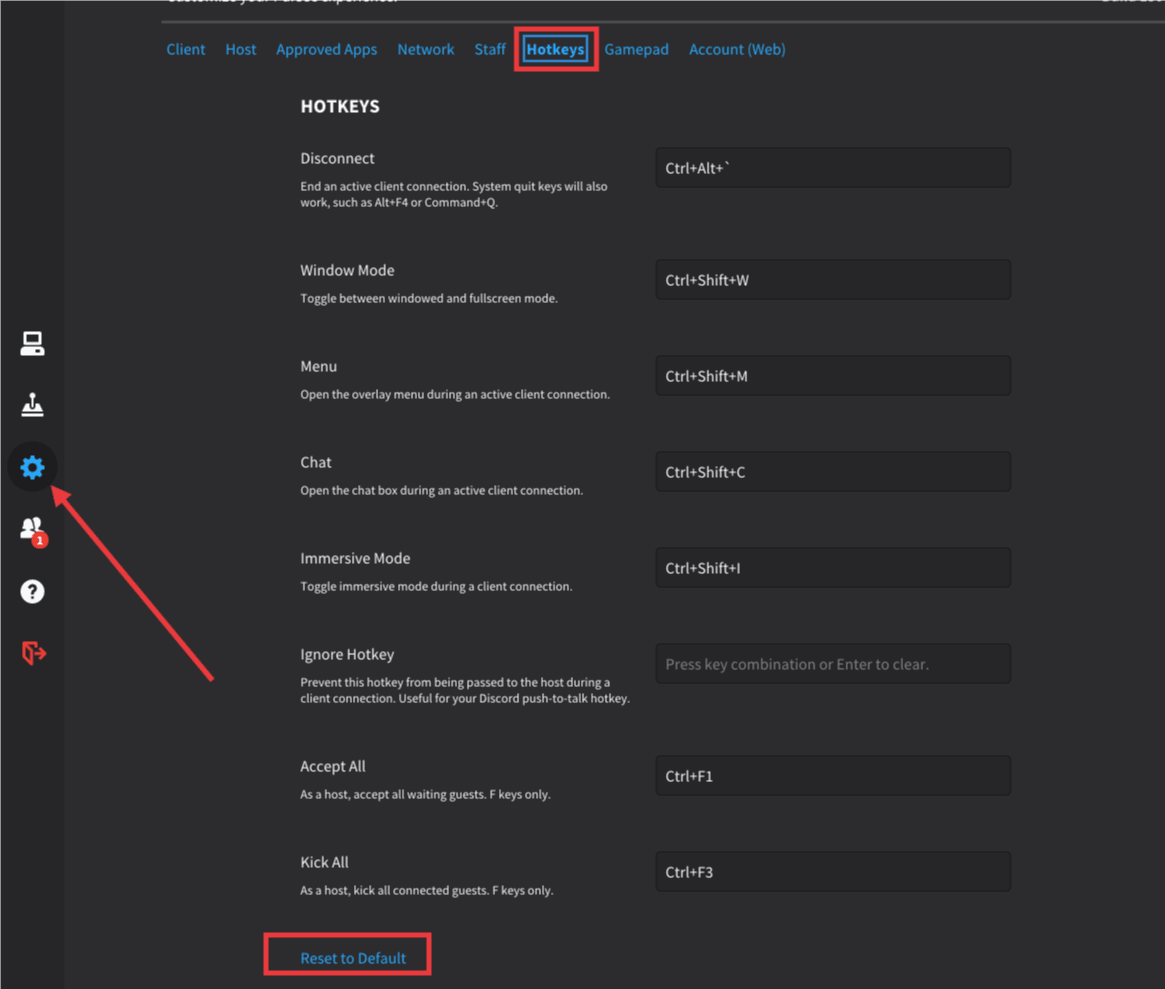
Task: Open the Computers icon in sidebar
Action: (32, 344)
